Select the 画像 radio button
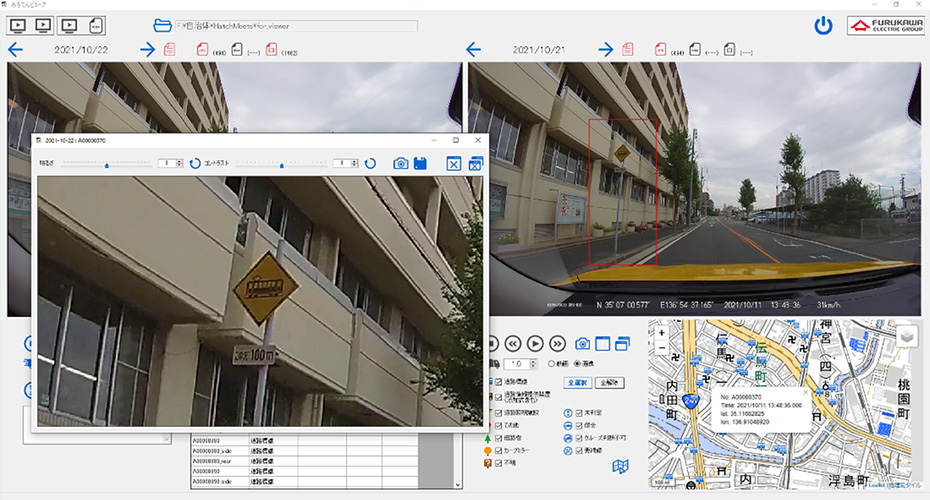Screen dimensions: 930x500 pos(577,364)
